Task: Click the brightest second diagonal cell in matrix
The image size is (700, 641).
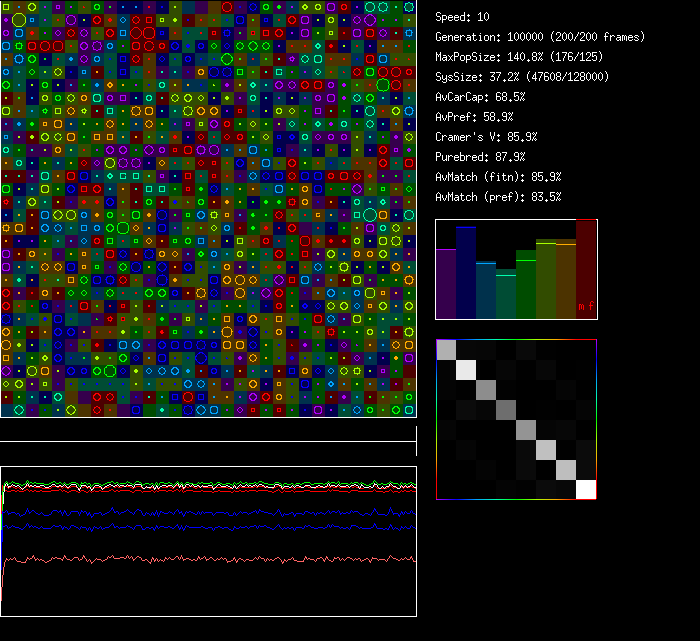Action: 466,370
